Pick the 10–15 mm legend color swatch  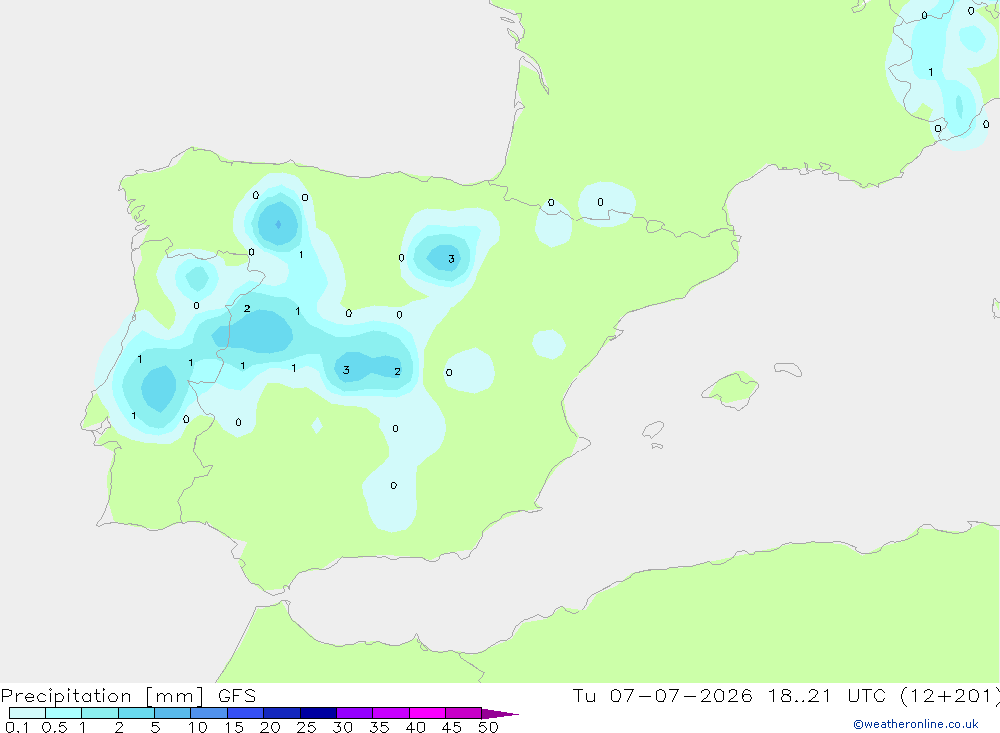pyautogui.click(x=209, y=713)
